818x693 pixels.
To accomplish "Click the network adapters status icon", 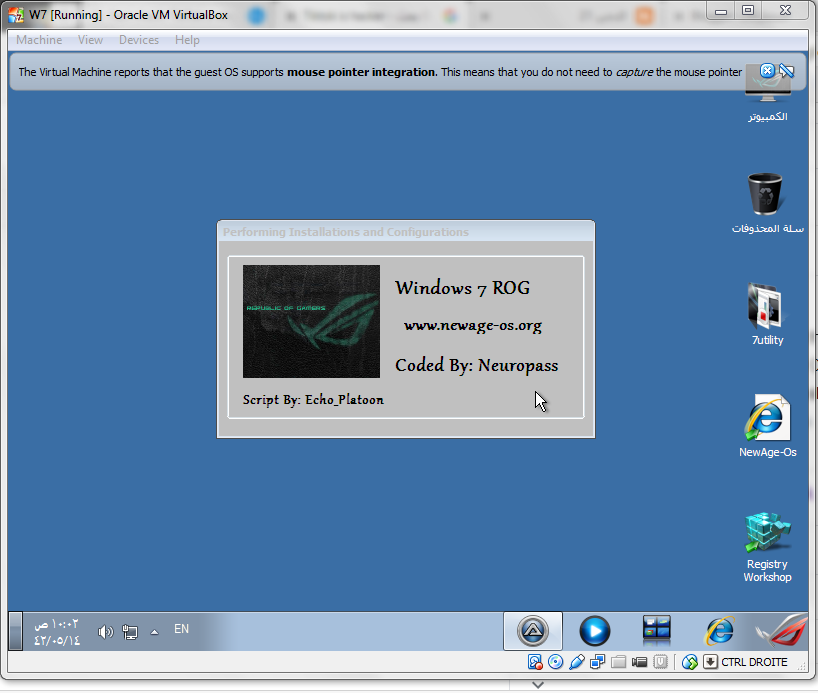I will pyautogui.click(x=597, y=662).
